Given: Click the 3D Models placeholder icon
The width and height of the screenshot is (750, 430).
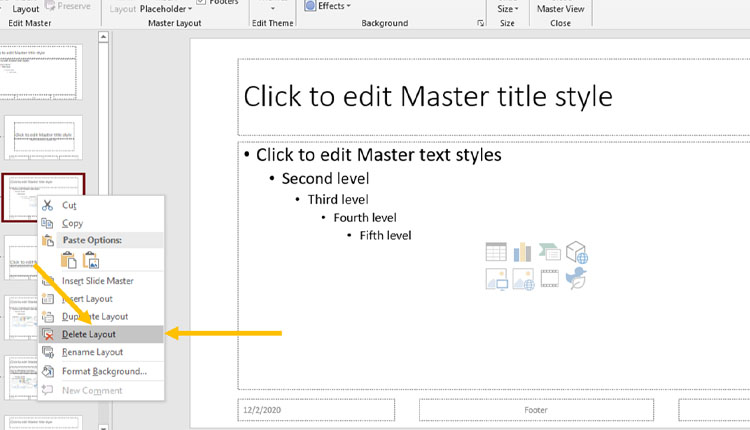Looking at the screenshot, I should coord(576,253).
